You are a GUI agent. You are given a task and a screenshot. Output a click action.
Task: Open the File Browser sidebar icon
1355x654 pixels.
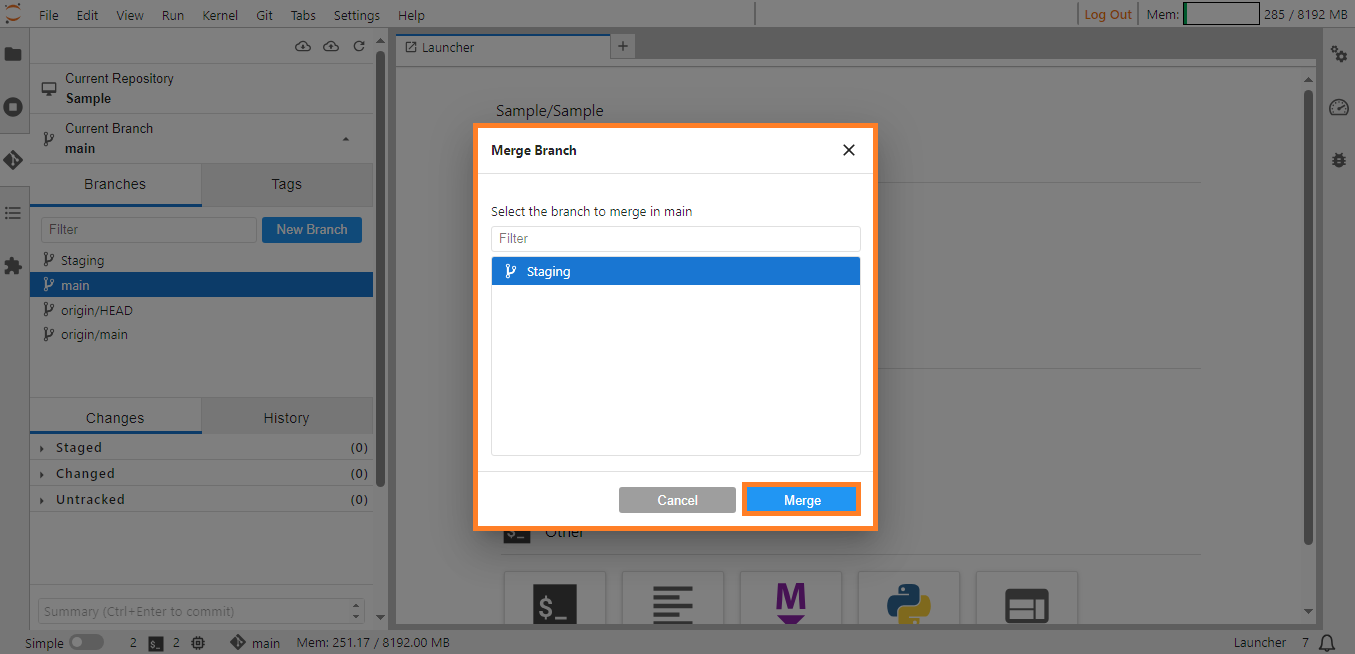(x=13, y=54)
